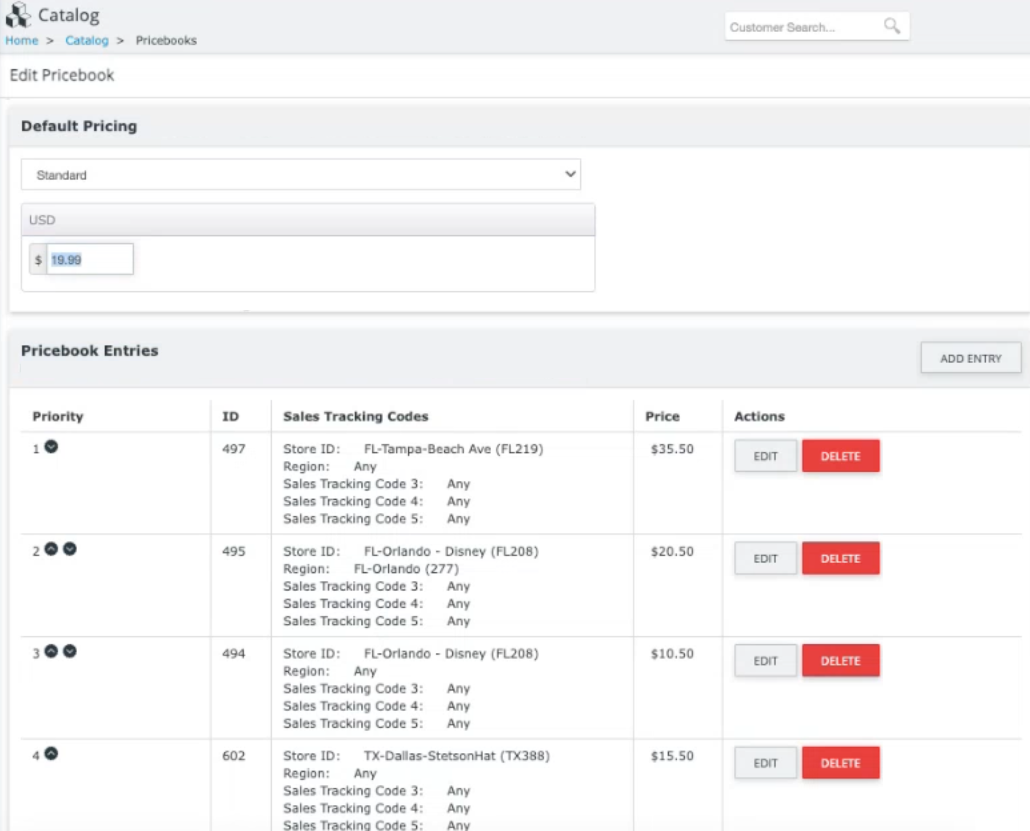Move priority 3 entry down arrow
The height and width of the screenshot is (831, 1030).
pyautogui.click(x=70, y=651)
